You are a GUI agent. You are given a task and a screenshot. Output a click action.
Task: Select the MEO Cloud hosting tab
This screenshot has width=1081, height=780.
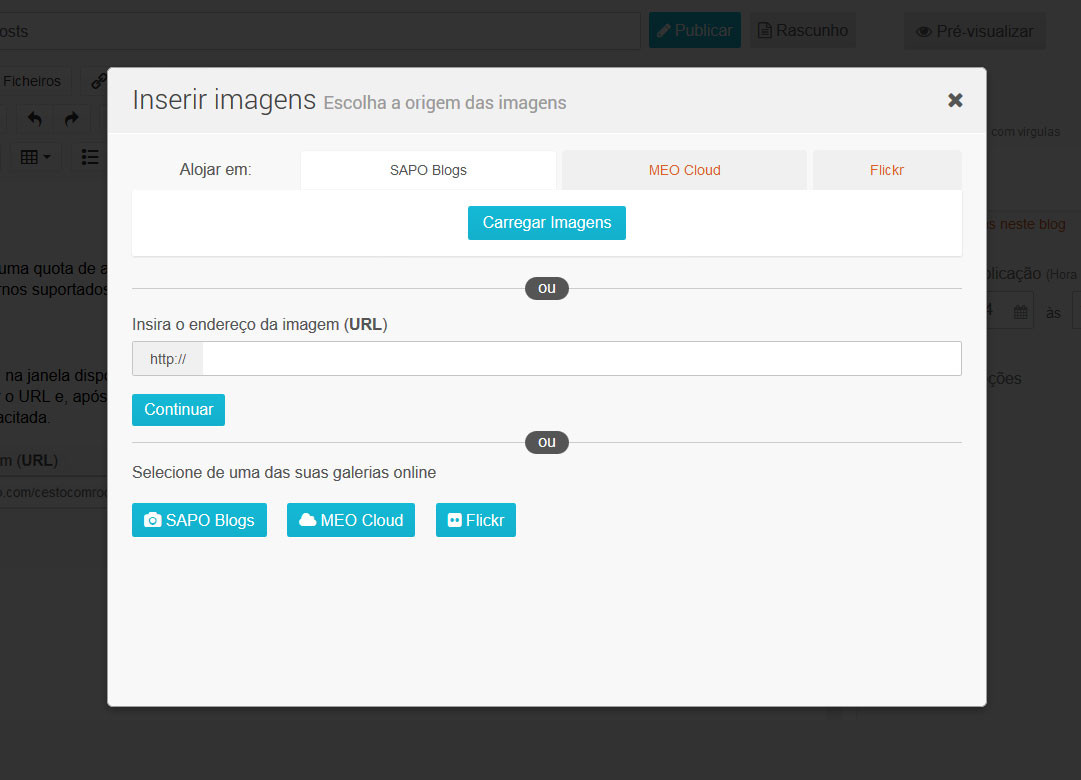(x=684, y=170)
